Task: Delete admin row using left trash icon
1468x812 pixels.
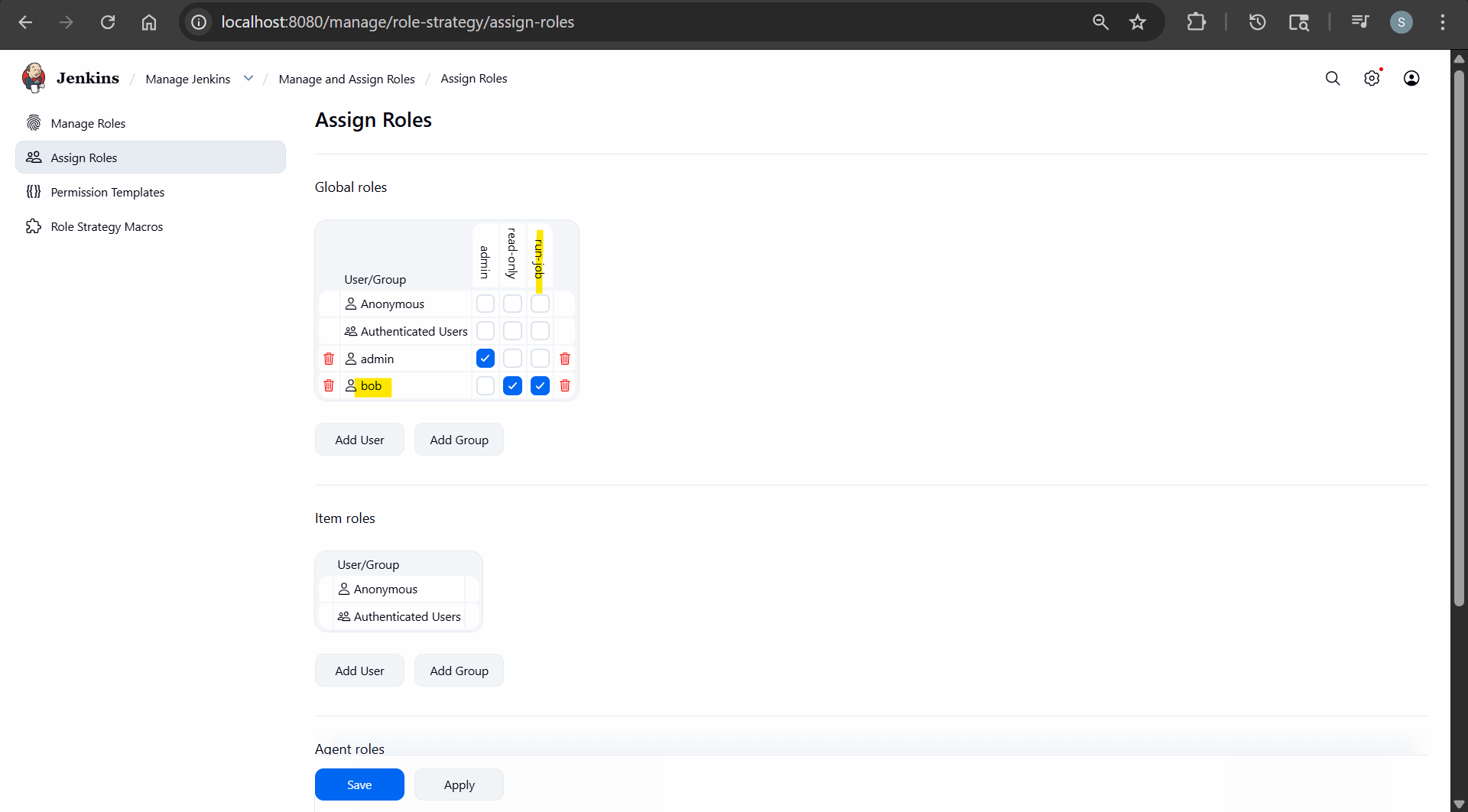Action: 329,359
